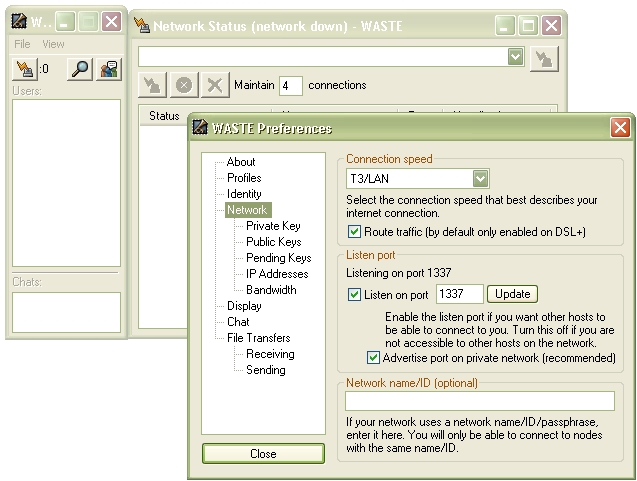Toggle the Listen on port checkbox
The height and width of the screenshot is (481, 637).
(x=354, y=294)
